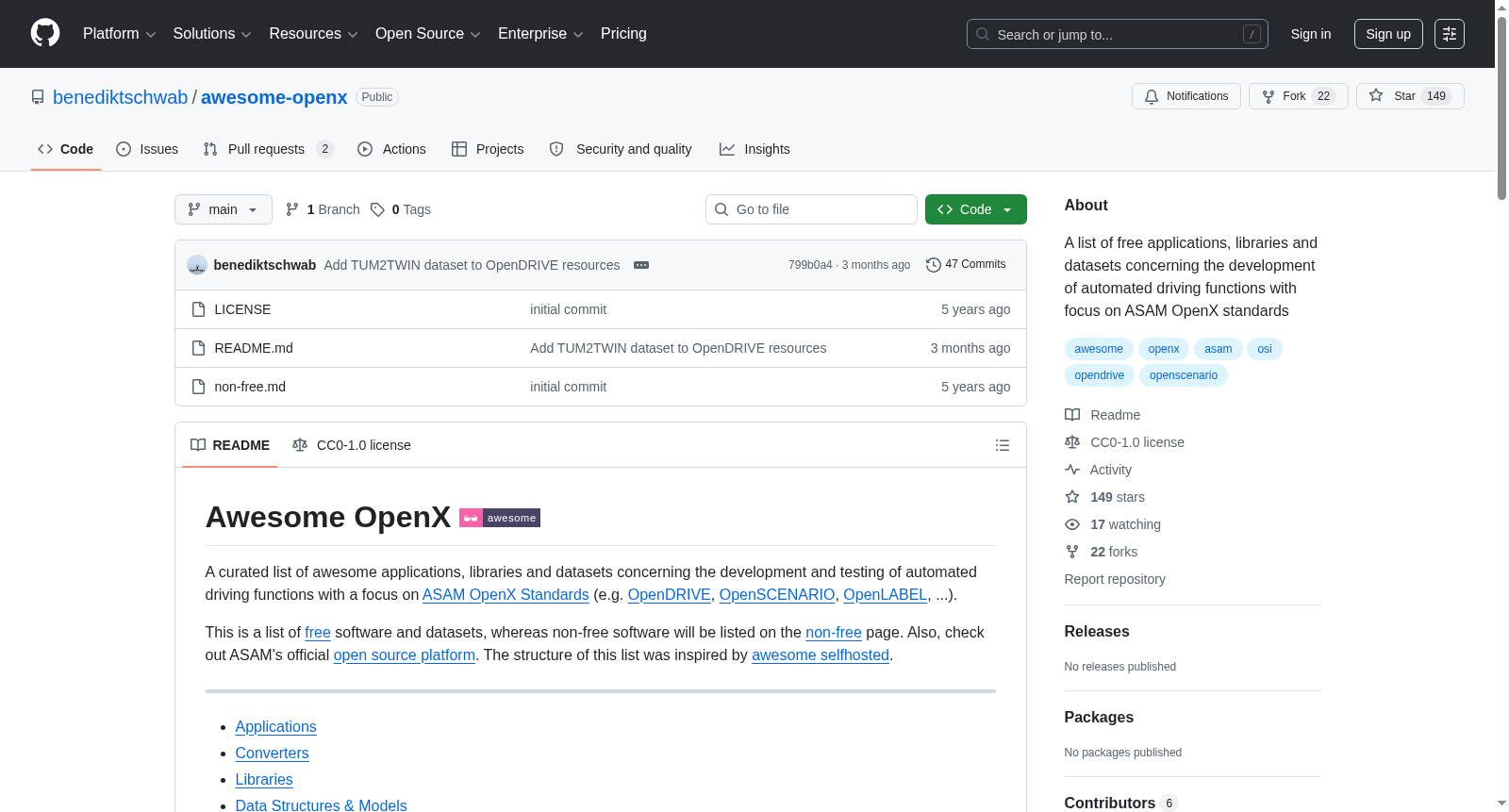Select the Code tab

click(x=65, y=149)
